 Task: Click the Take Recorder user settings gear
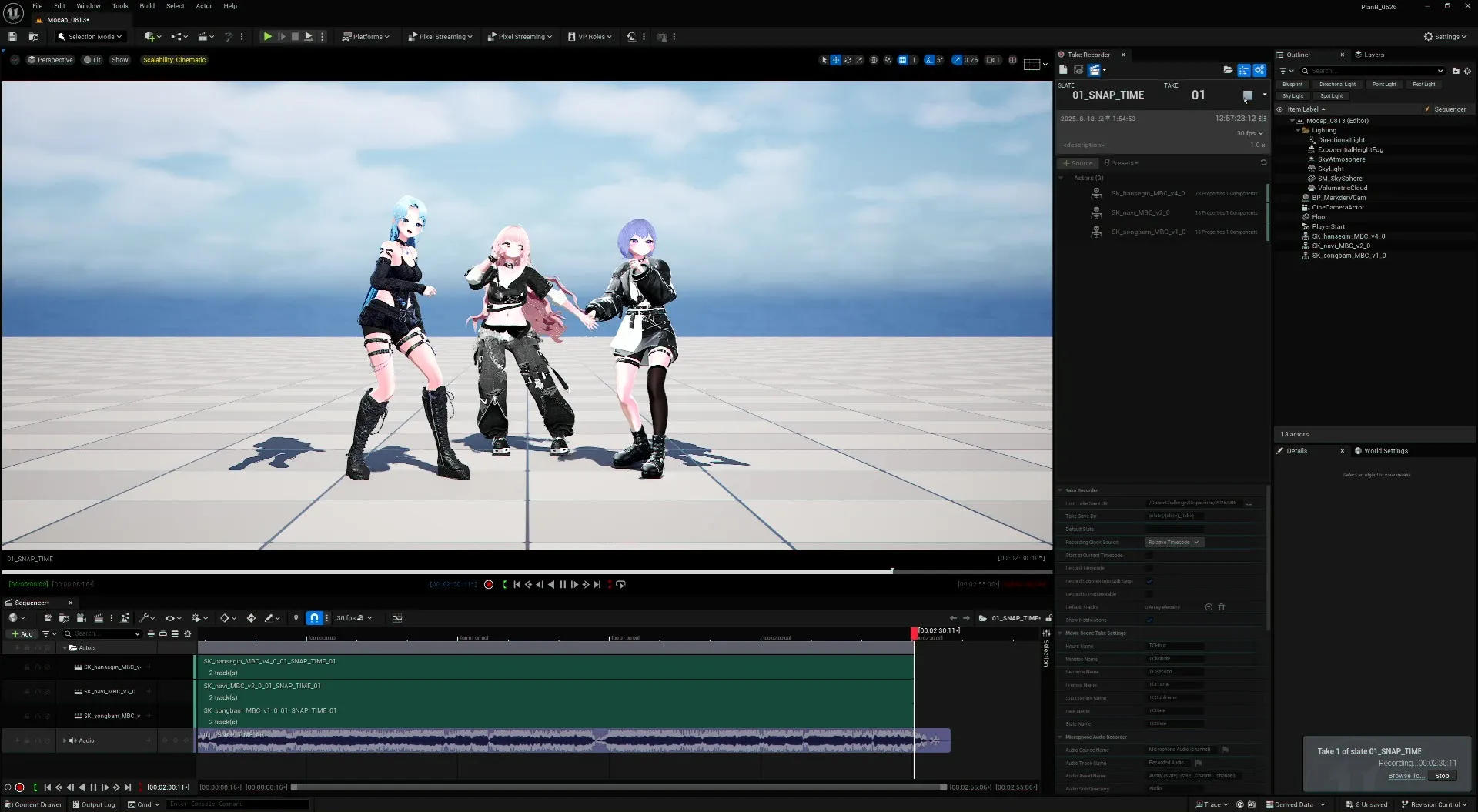click(x=1259, y=70)
